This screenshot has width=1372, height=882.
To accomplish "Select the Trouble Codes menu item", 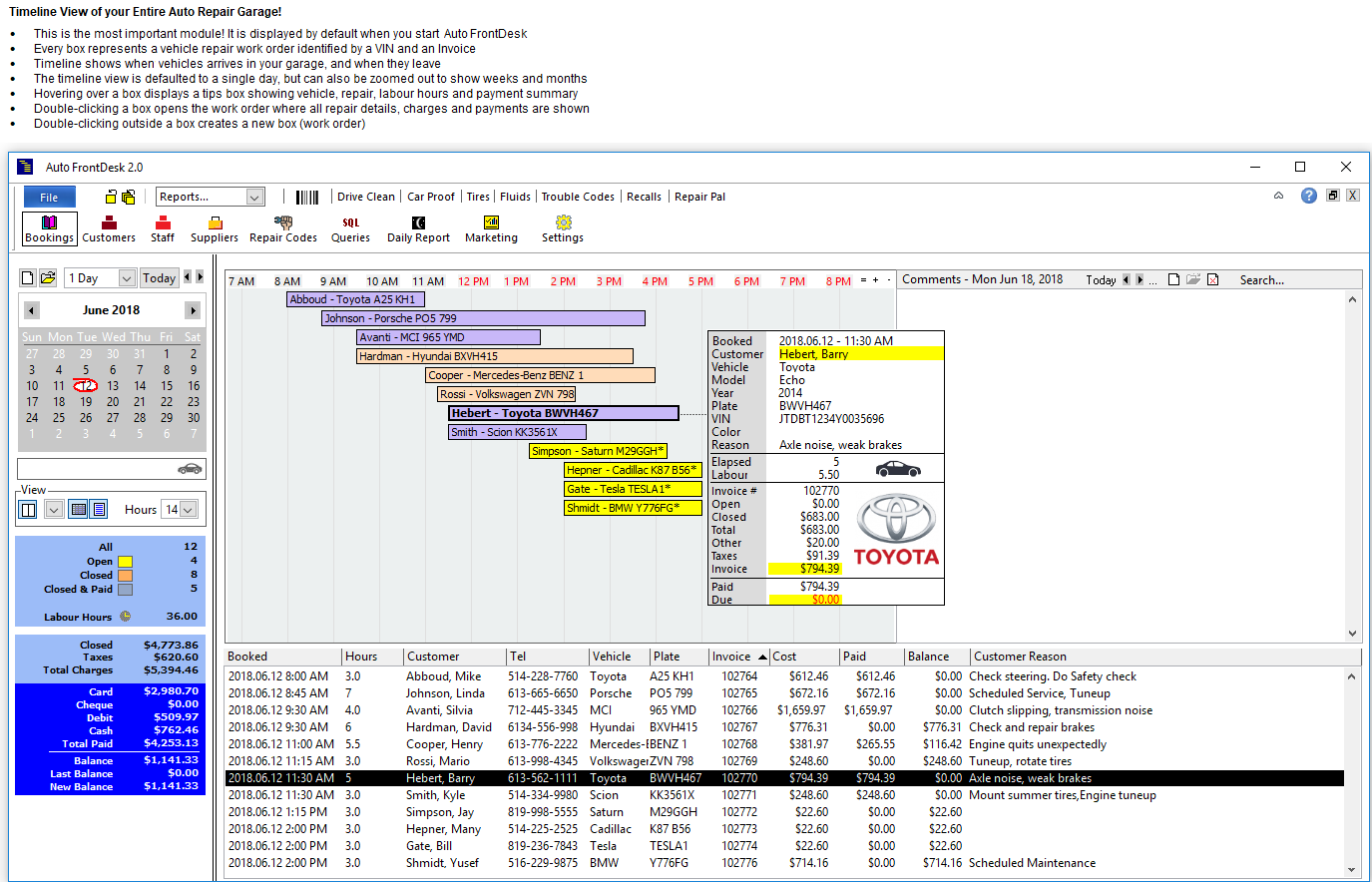I will [578, 197].
